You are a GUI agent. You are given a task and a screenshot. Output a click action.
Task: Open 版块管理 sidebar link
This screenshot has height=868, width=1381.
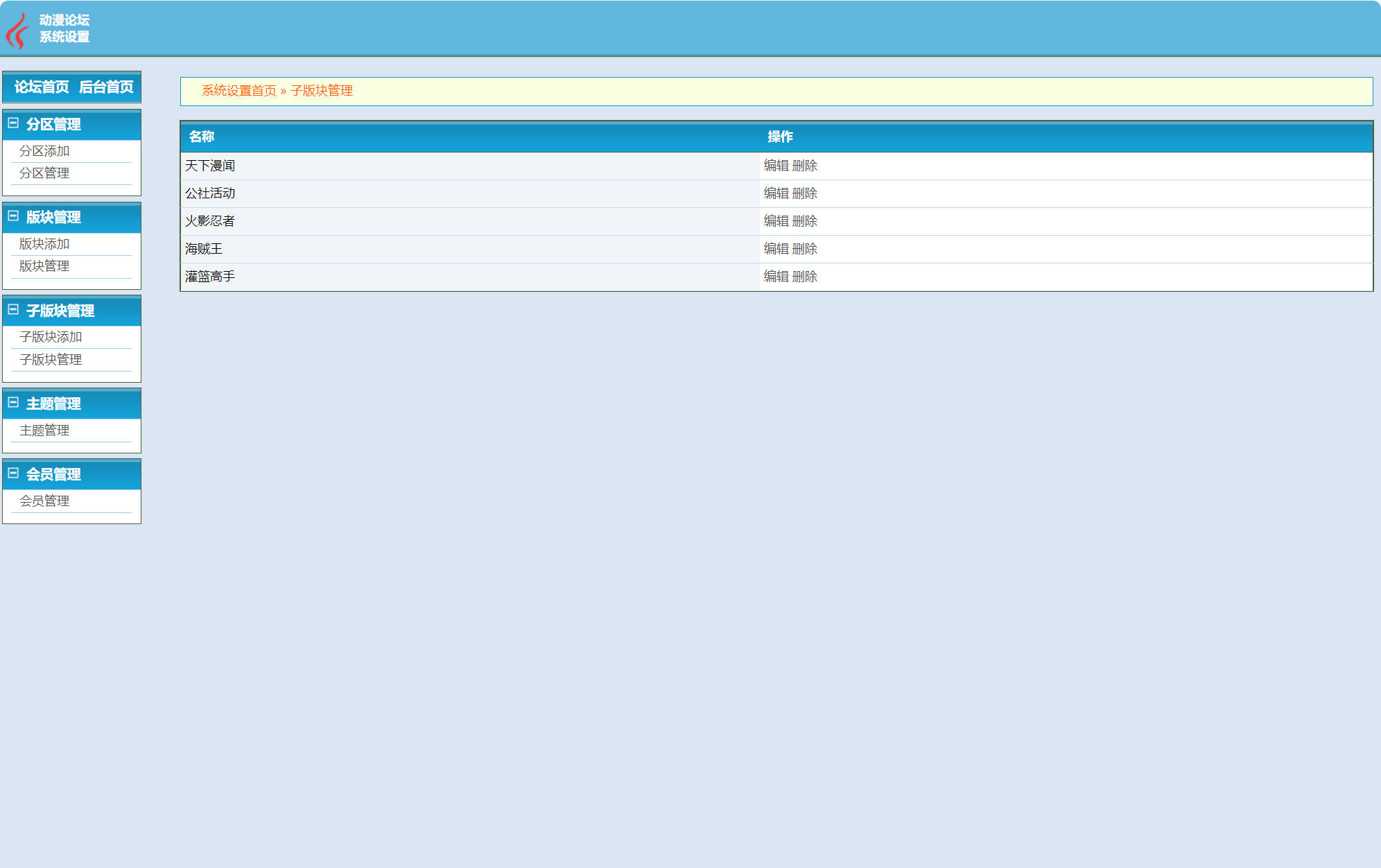pyautogui.click(x=44, y=266)
